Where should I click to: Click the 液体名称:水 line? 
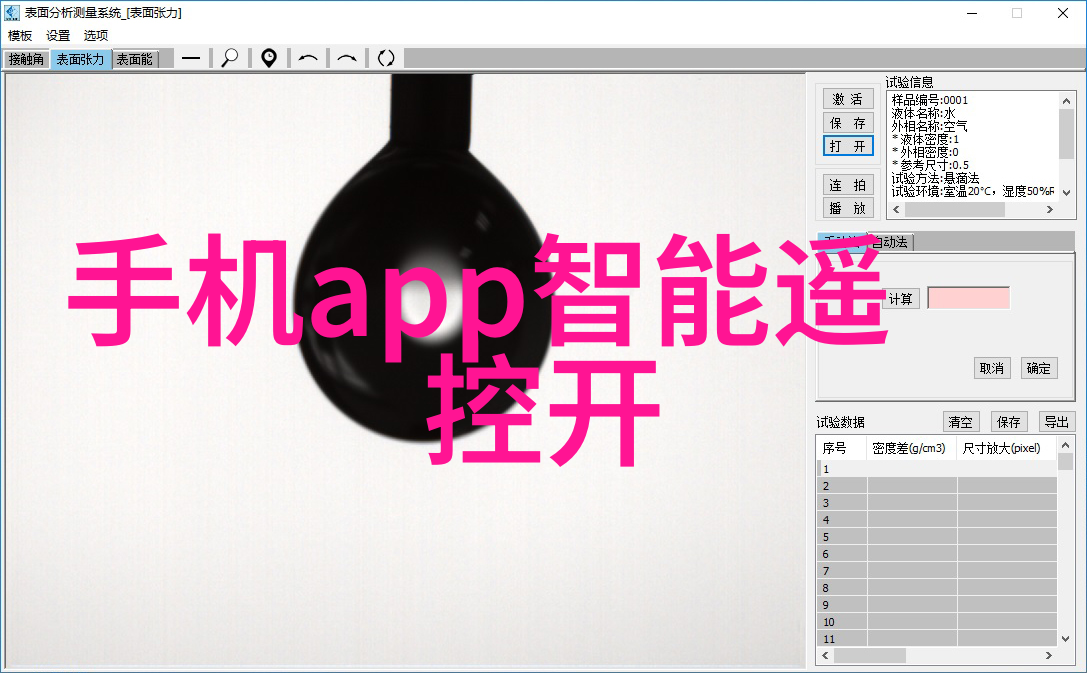pos(923,113)
